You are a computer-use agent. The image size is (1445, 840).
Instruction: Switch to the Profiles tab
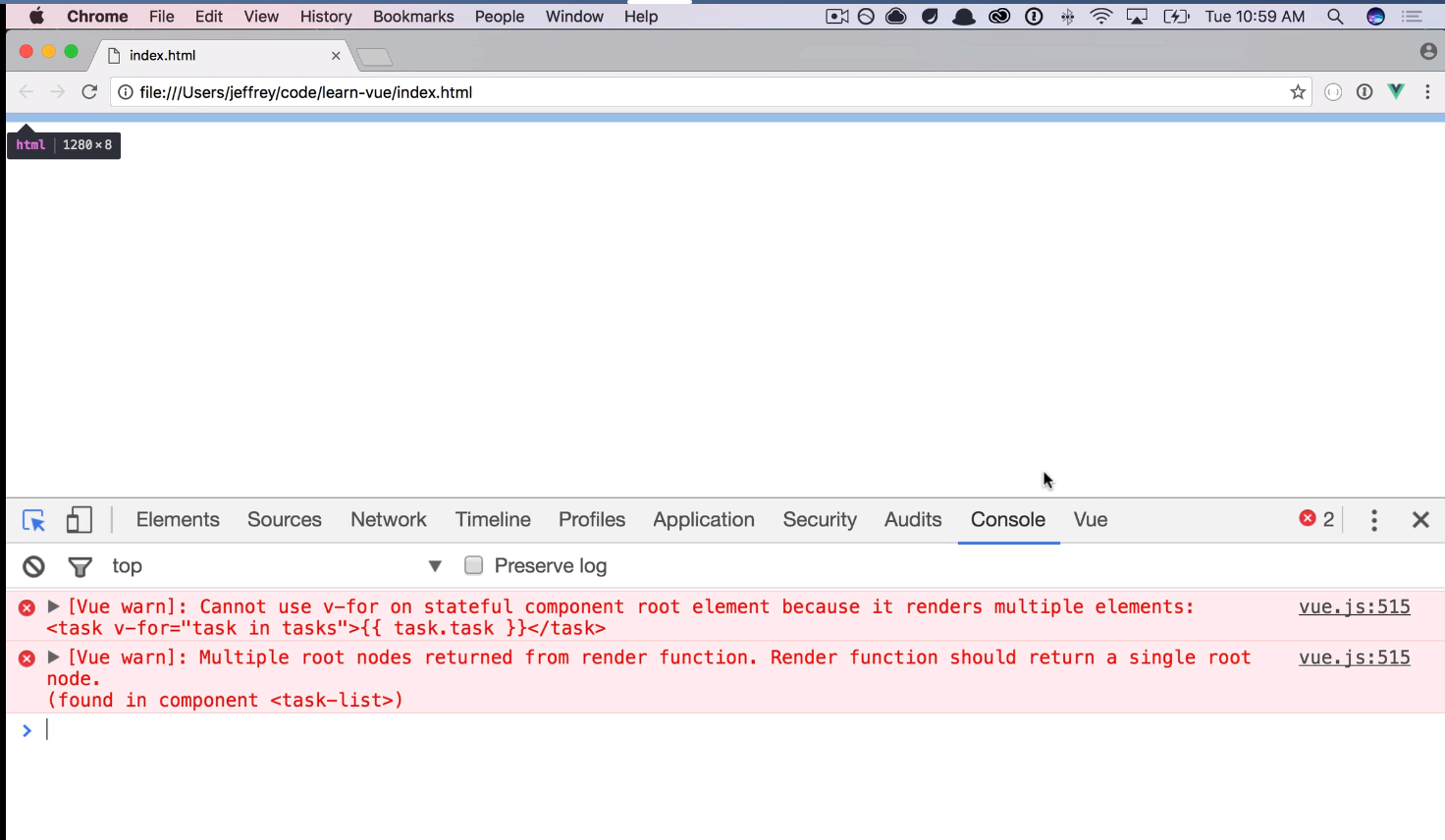click(592, 520)
